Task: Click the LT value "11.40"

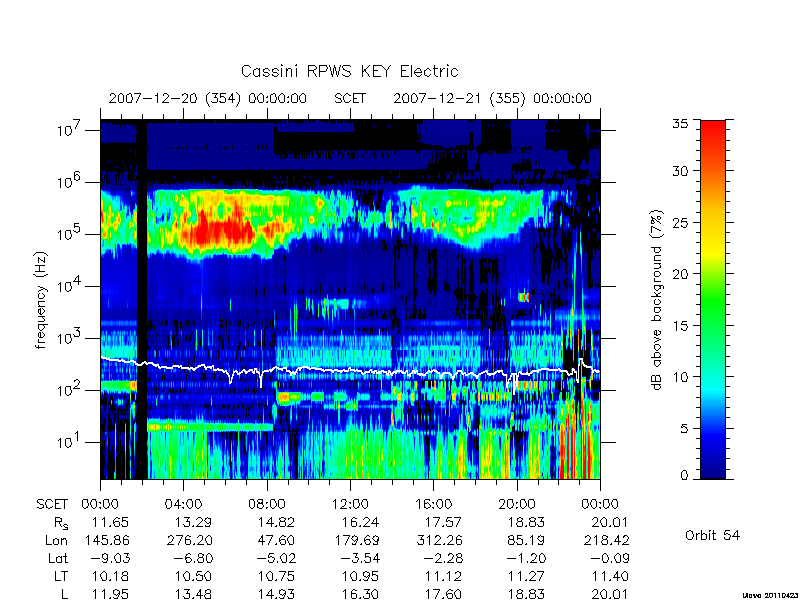Action: click(x=610, y=576)
